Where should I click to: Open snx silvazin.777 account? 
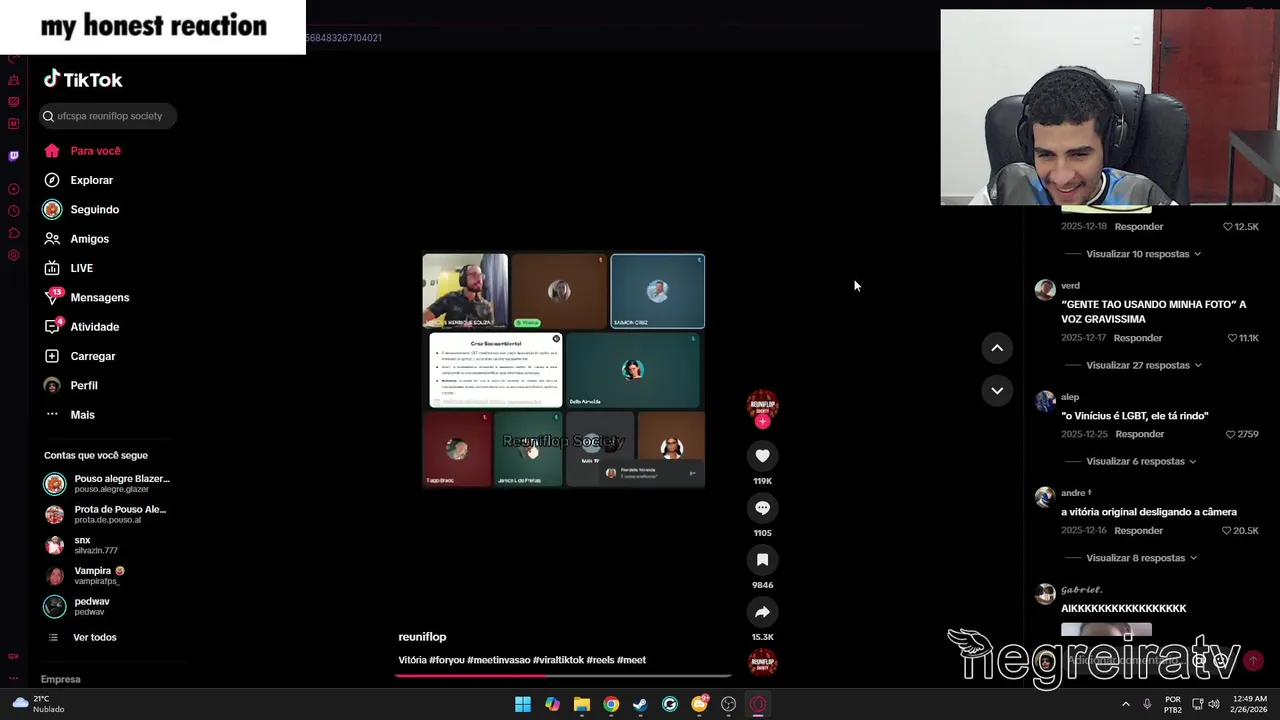tap(82, 545)
